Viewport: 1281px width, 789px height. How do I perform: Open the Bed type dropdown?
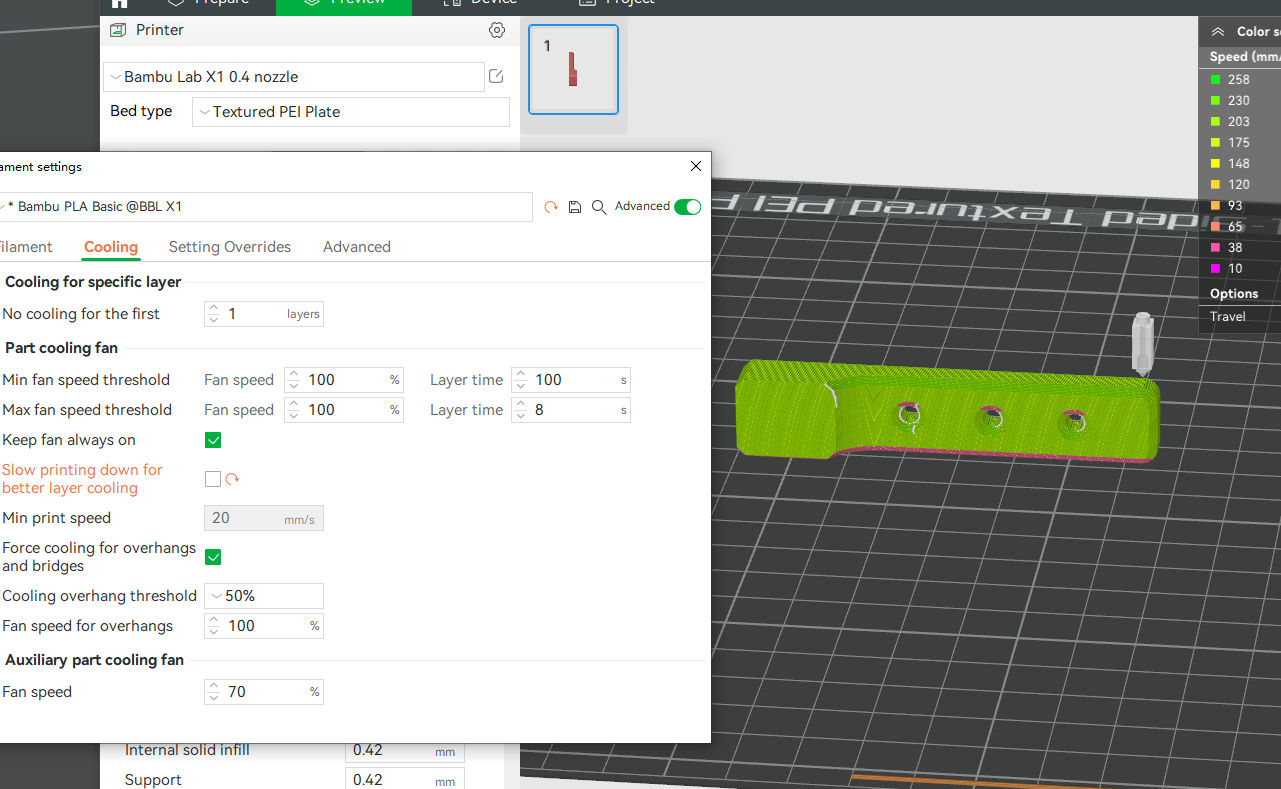point(350,111)
